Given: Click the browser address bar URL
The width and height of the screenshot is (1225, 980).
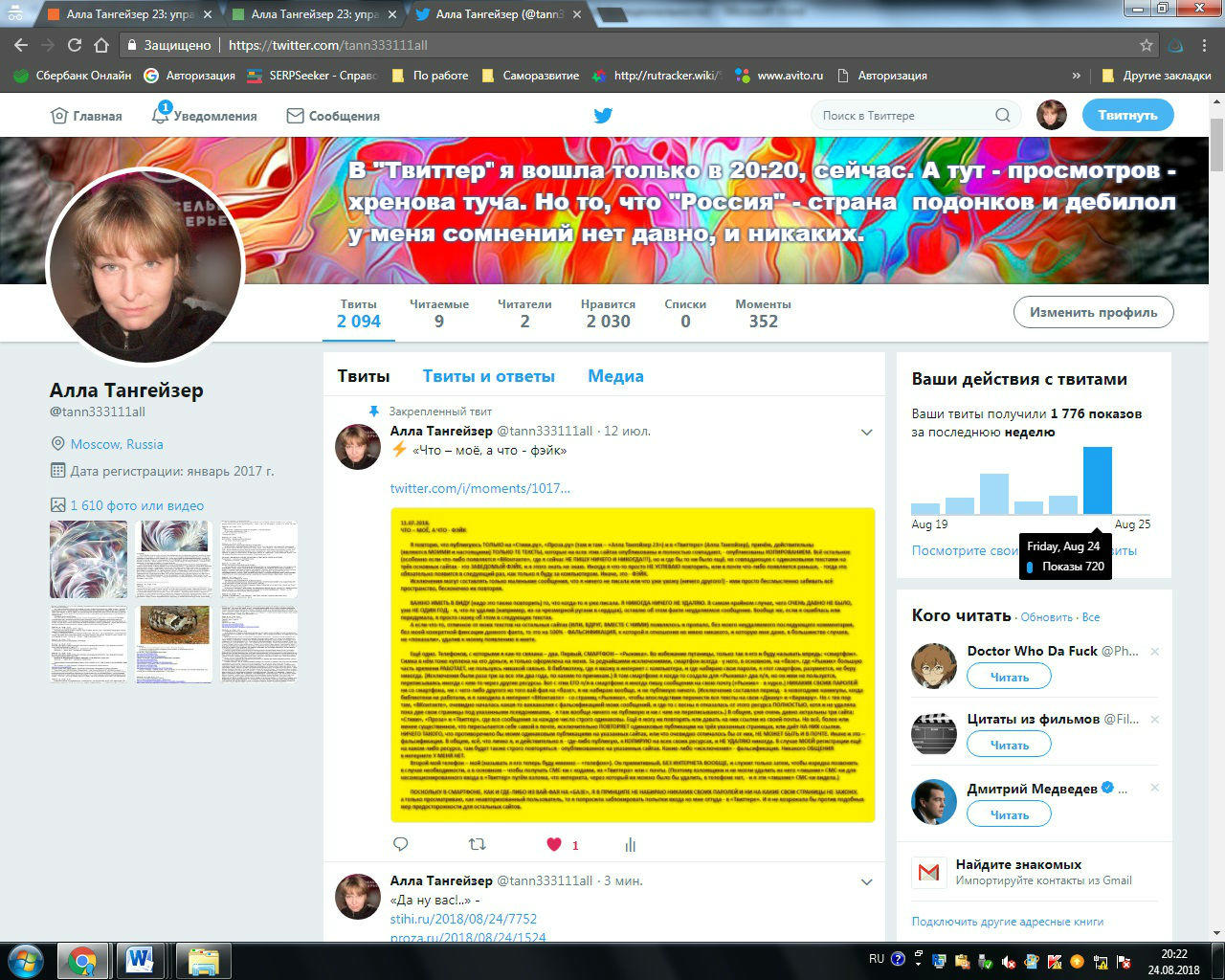Looking at the screenshot, I should pyautogui.click(x=328, y=45).
